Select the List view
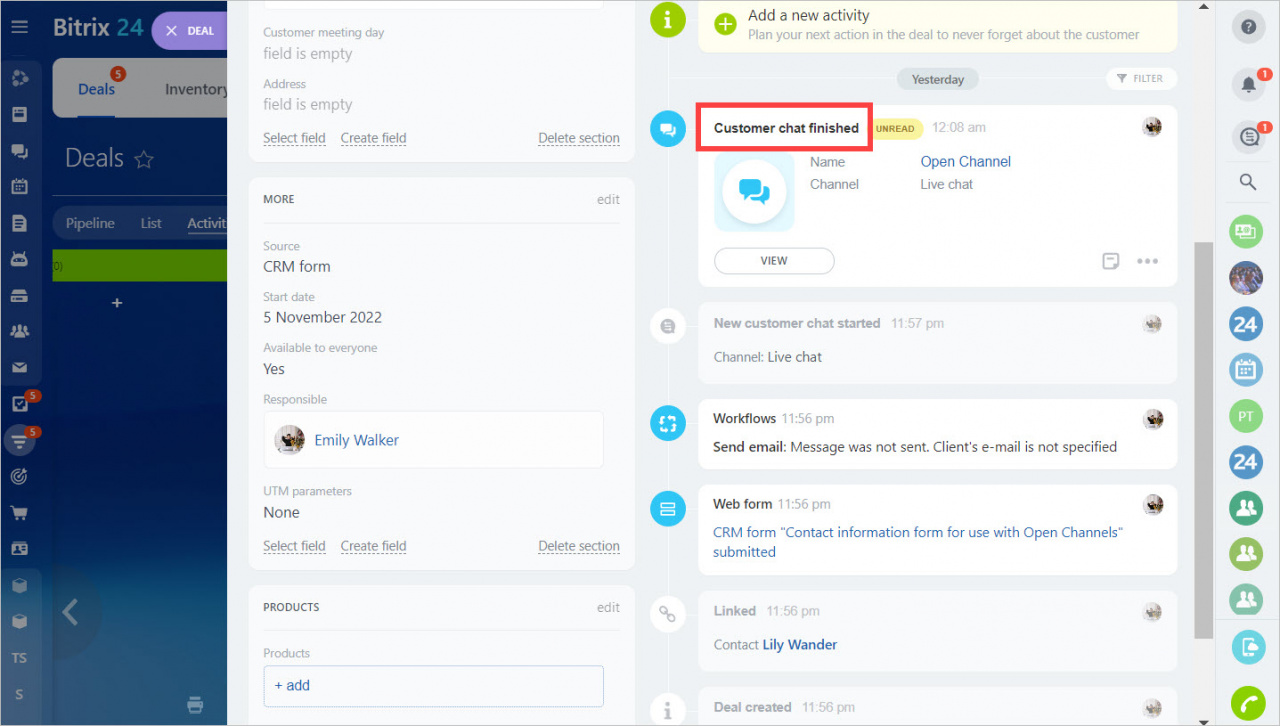This screenshot has height=726, width=1280. (151, 223)
